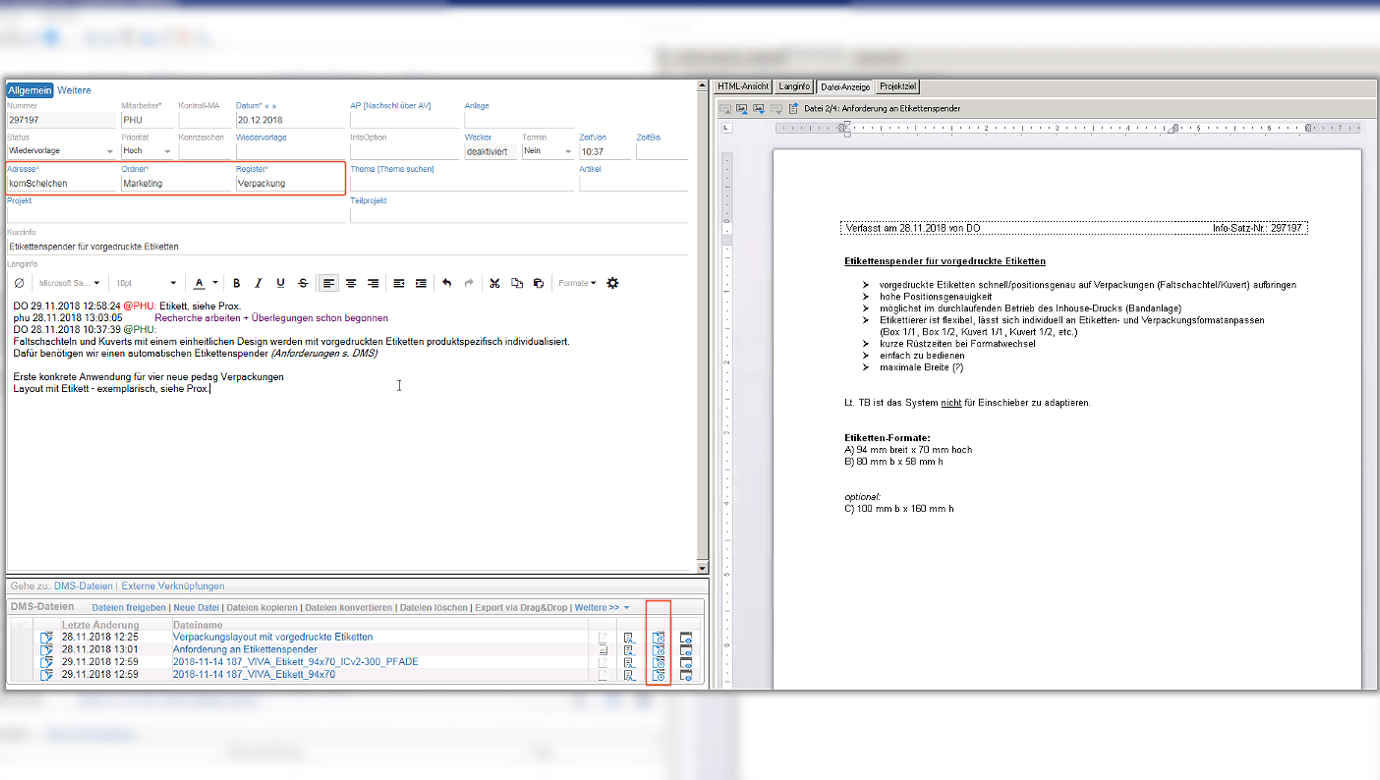Click the clear formatting icon
This screenshot has height=780, width=1380.
(x=20, y=283)
